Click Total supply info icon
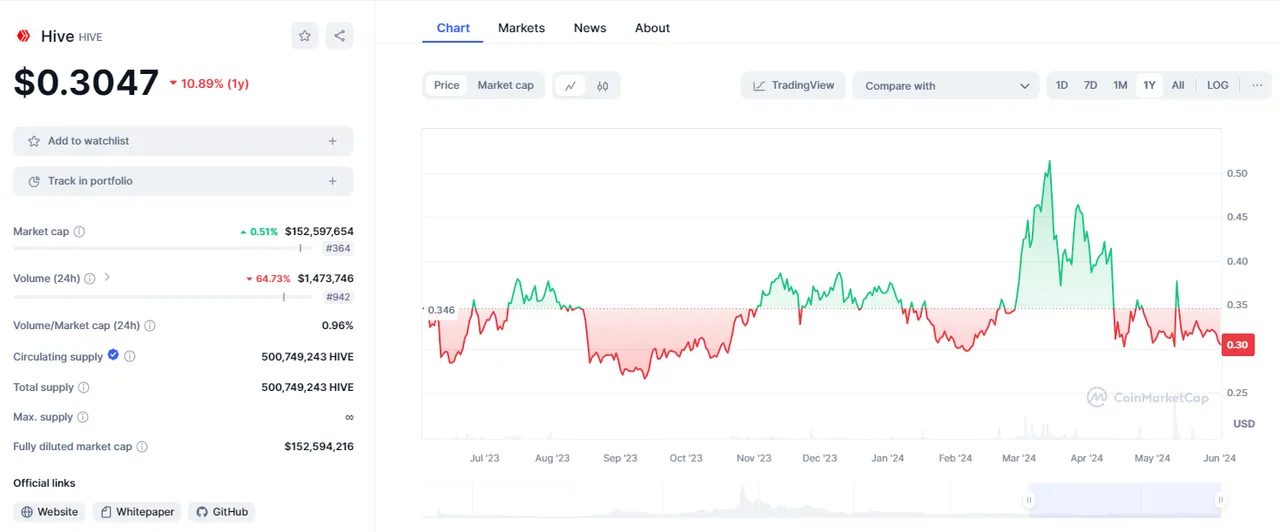1280x532 pixels. 84,388
